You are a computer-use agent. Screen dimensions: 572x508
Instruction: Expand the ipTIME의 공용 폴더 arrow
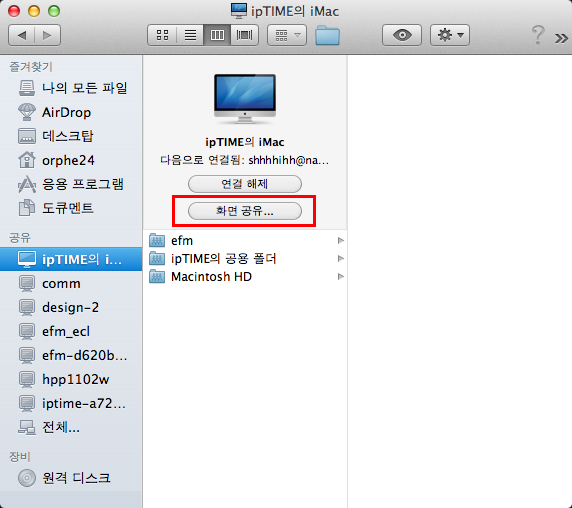point(341,259)
